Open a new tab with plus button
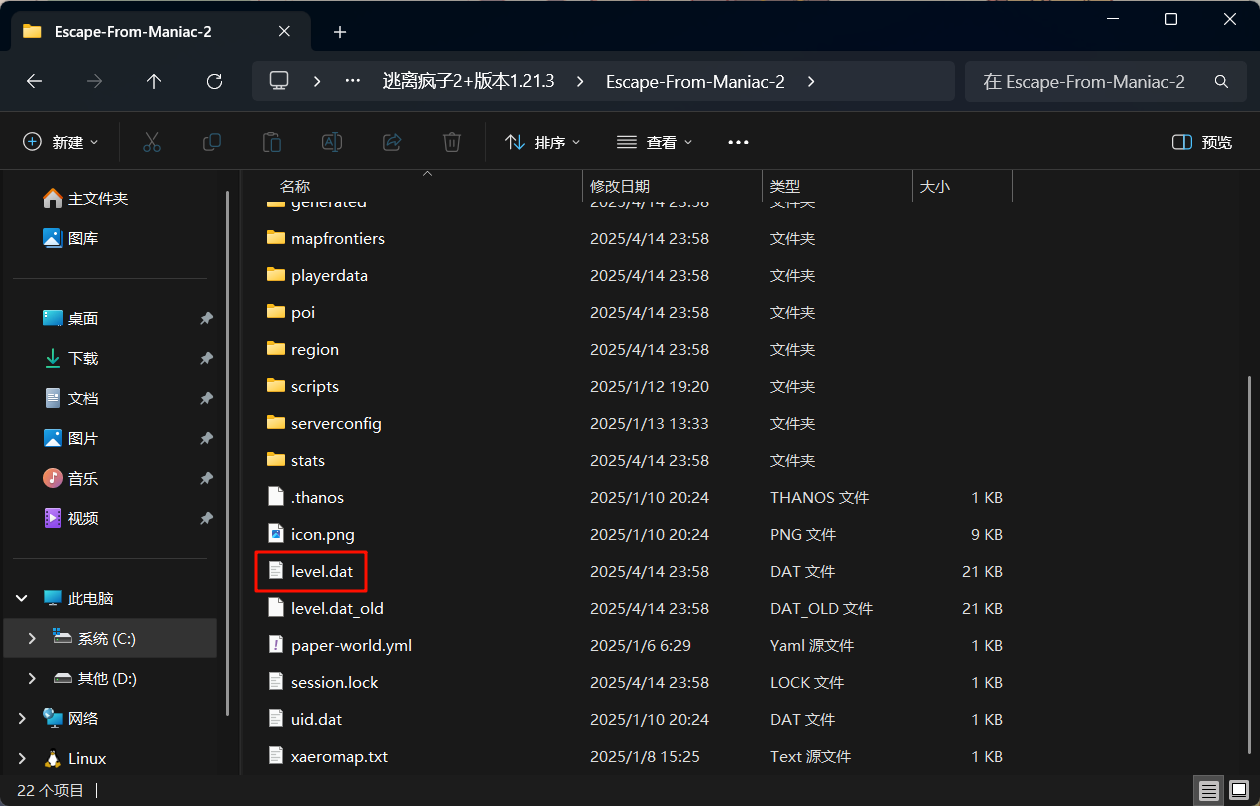Screen dimensions: 1260x806 tap(340, 32)
